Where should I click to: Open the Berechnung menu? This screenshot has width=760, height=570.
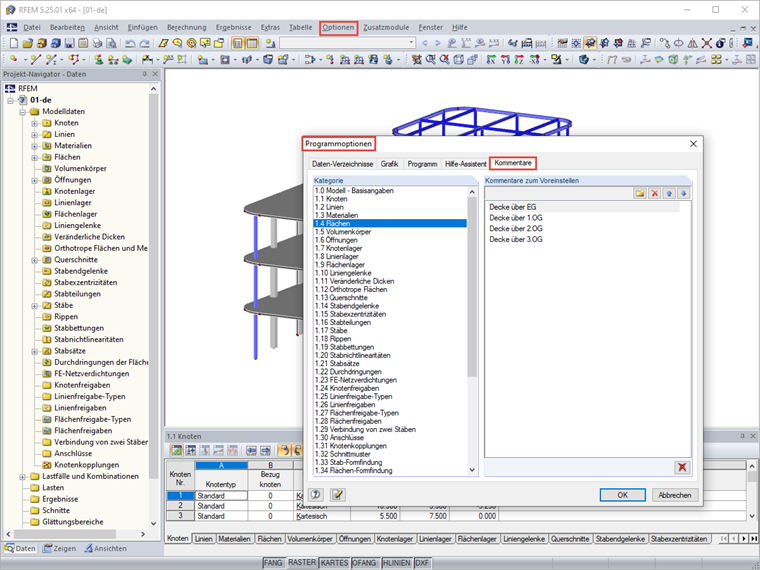pos(187,28)
